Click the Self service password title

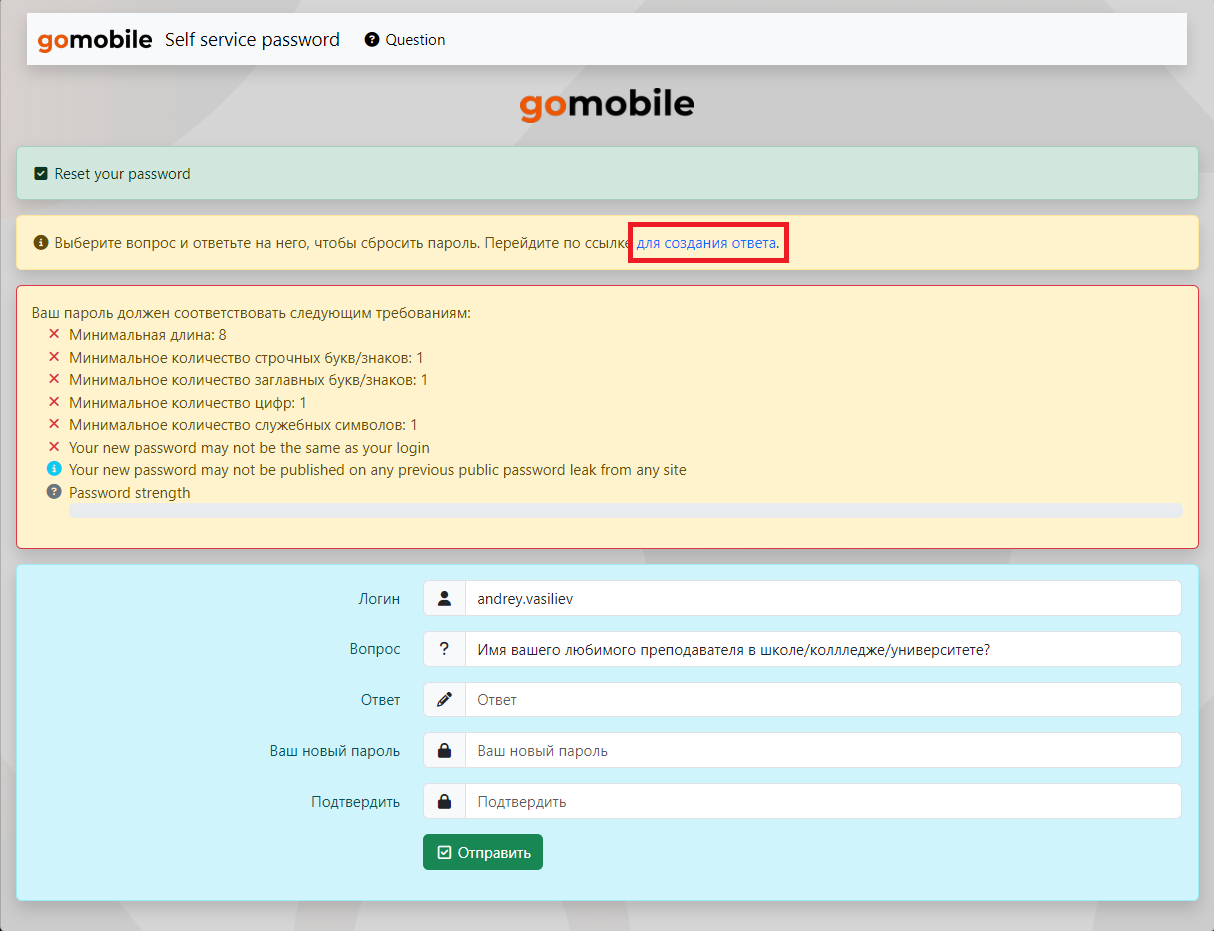252,40
